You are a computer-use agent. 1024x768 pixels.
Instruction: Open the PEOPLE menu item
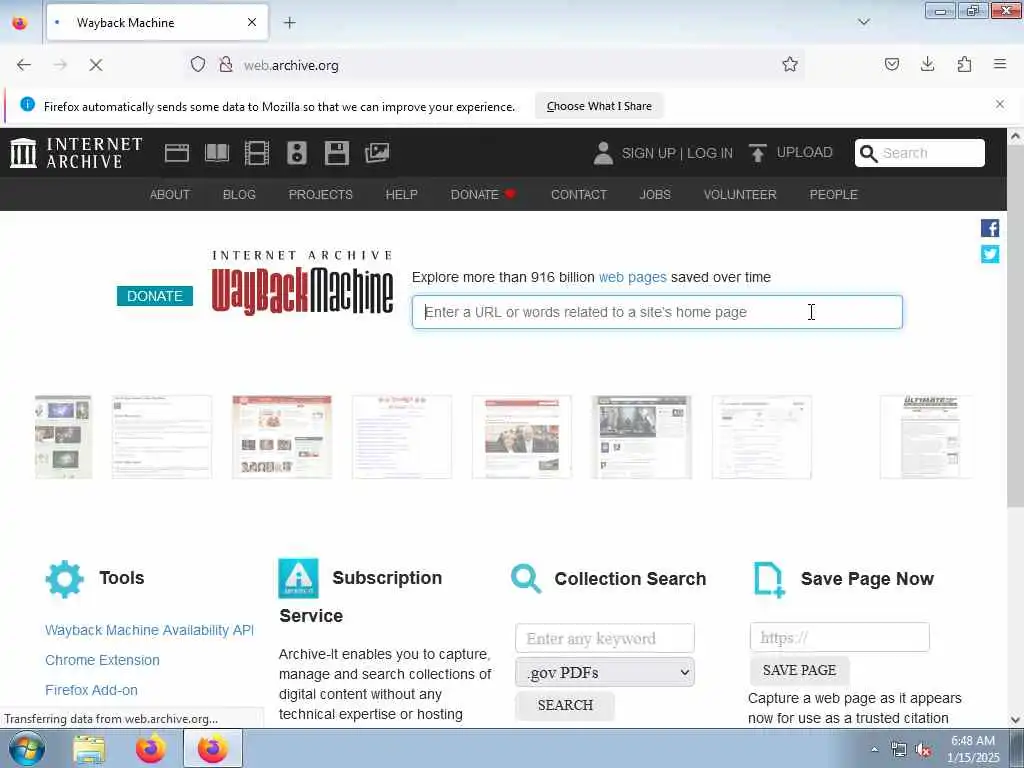(x=833, y=195)
